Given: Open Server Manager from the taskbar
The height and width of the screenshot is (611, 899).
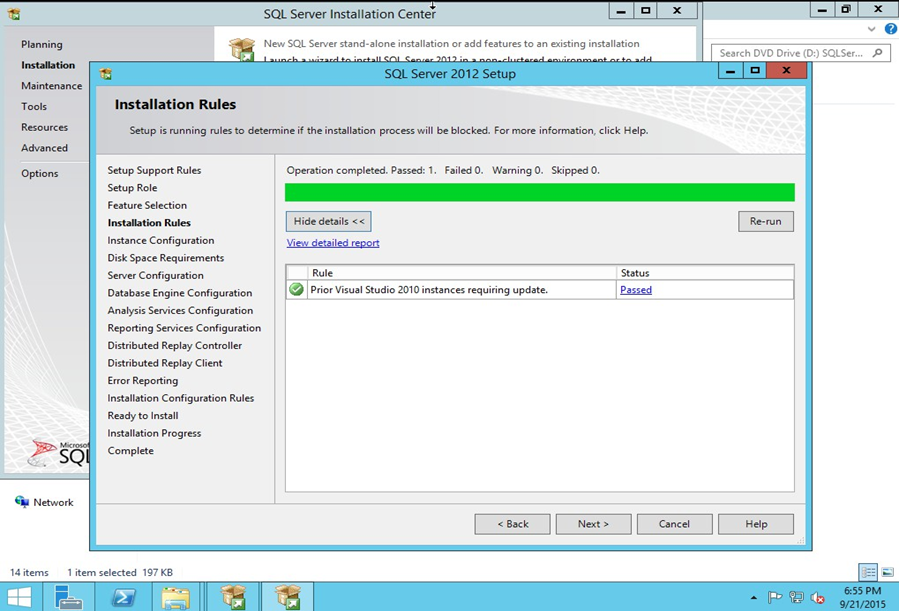Looking at the screenshot, I should 69,597.
